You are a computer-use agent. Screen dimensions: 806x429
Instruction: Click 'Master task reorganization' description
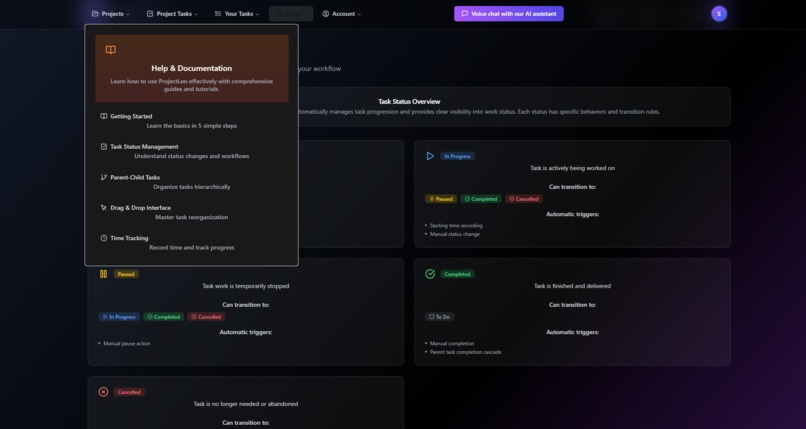[192, 217]
